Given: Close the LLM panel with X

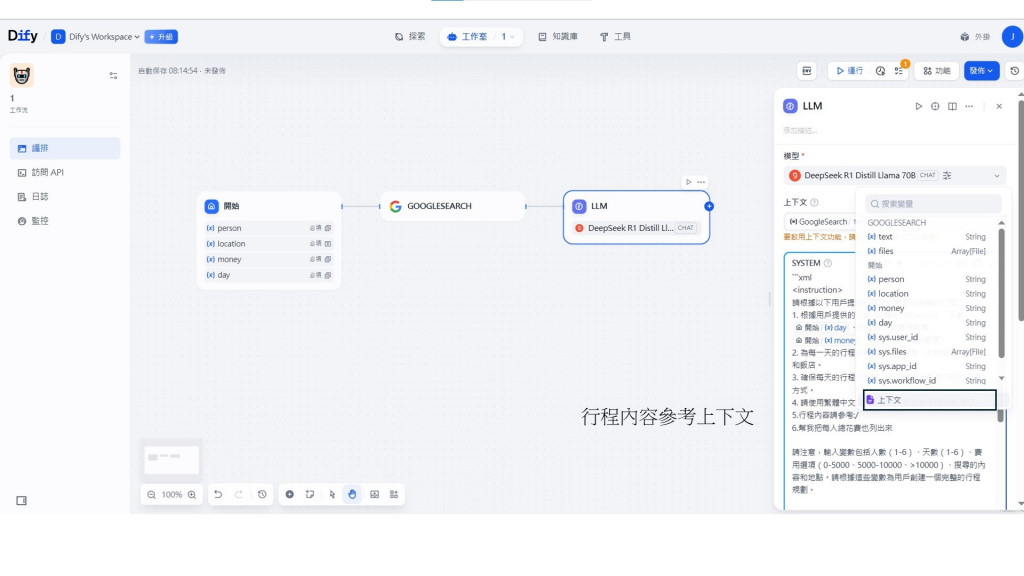Looking at the screenshot, I should (x=999, y=106).
